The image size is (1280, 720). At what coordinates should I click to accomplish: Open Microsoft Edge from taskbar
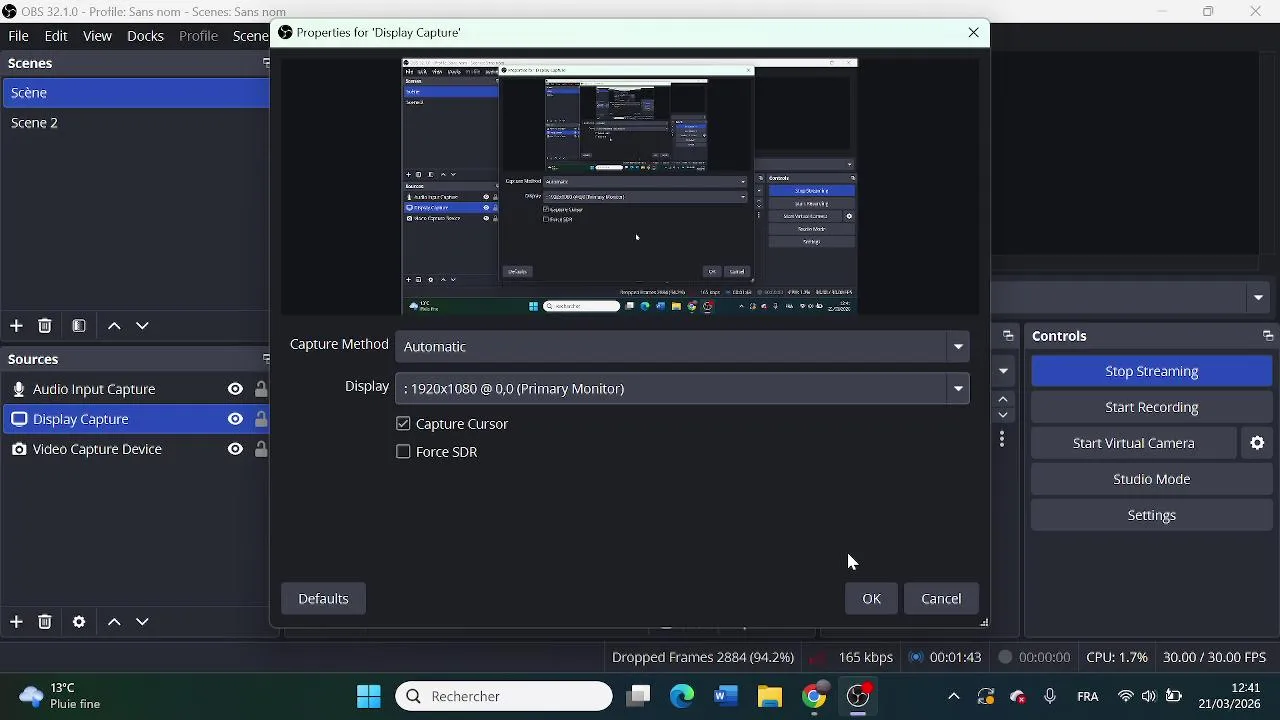pos(682,696)
